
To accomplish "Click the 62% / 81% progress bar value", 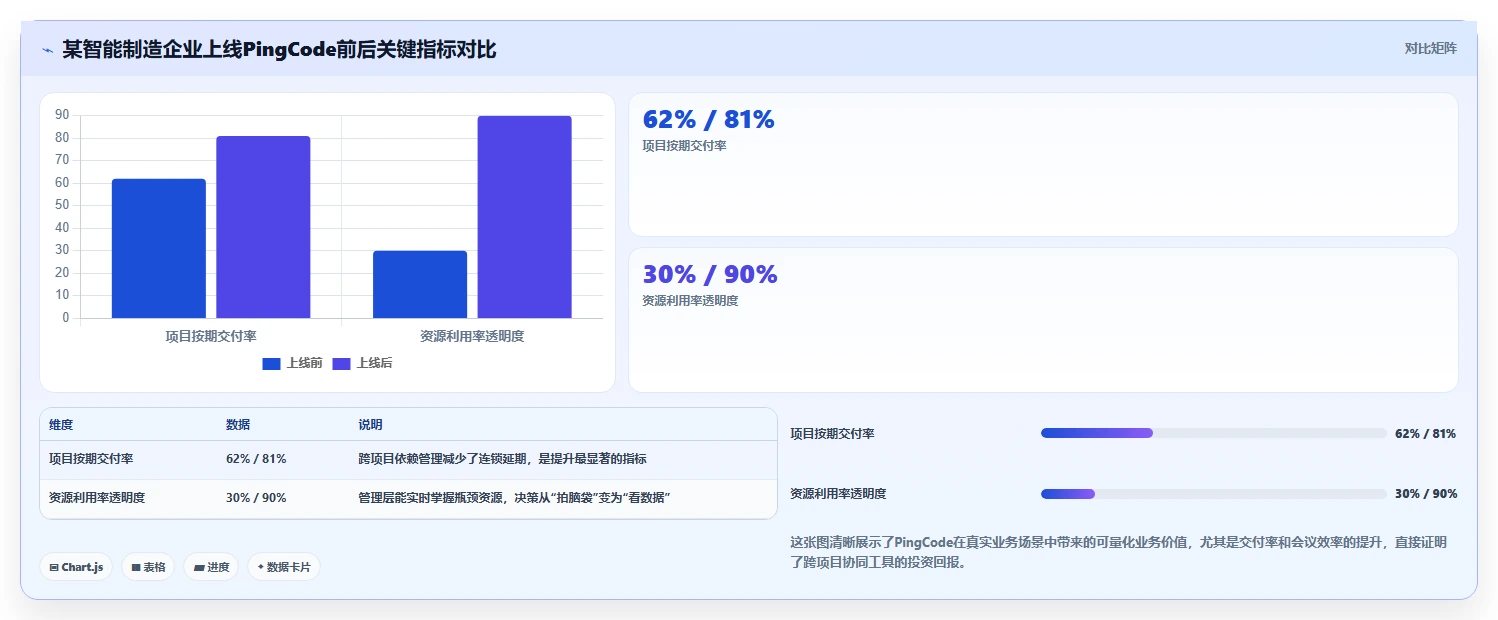I will point(1425,433).
